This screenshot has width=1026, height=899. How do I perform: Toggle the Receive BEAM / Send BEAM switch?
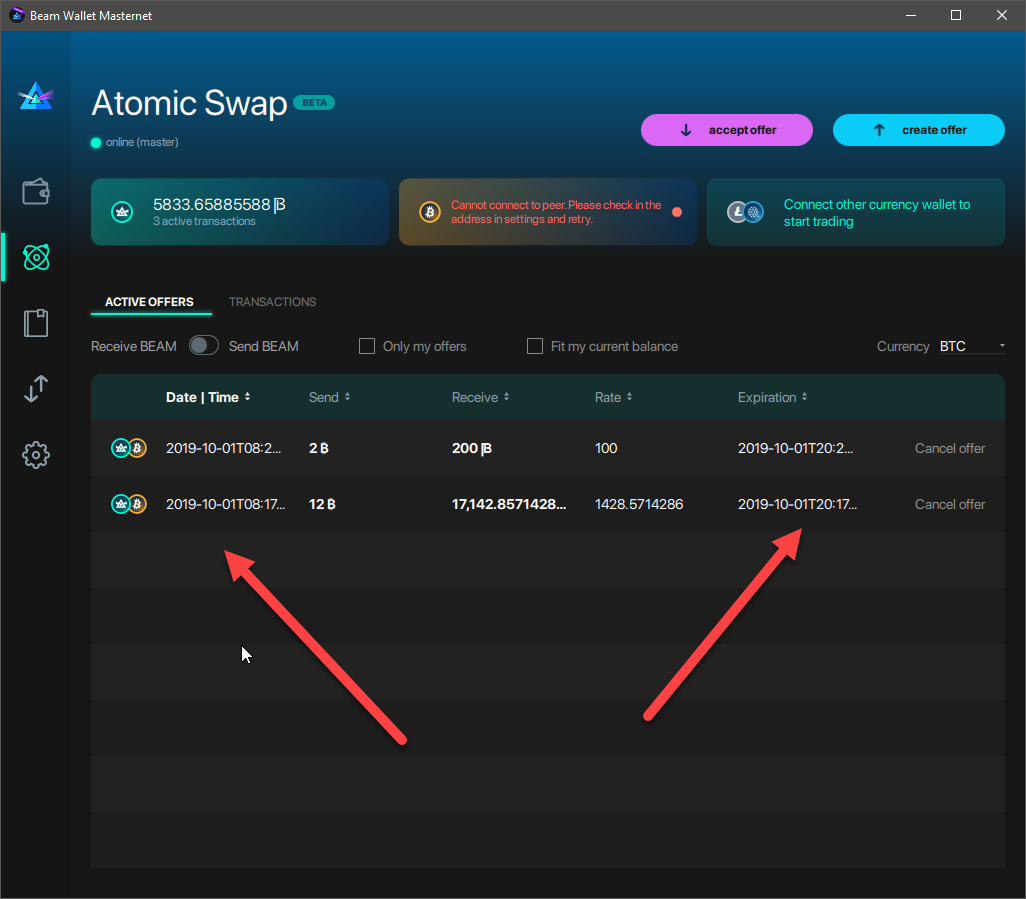[203, 345]
